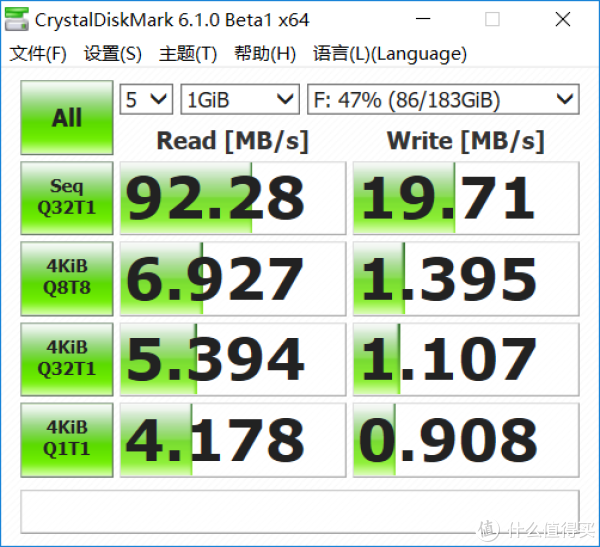Viewport: 600px width, 547px height.
Task: Click the Seq read result 92.28
Action: pos(232,198)
